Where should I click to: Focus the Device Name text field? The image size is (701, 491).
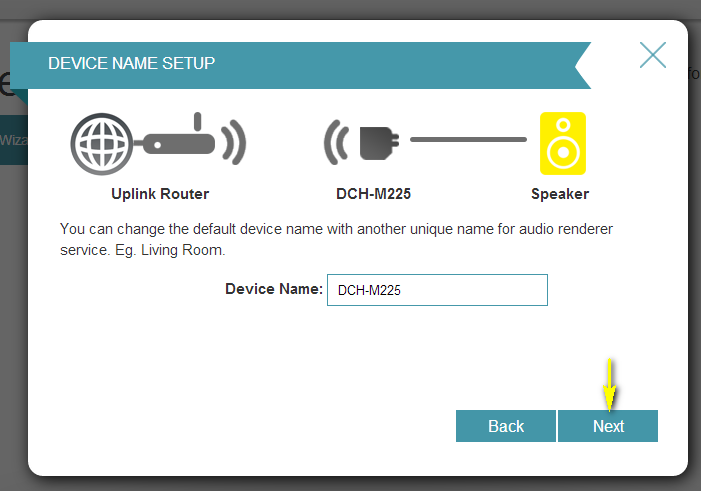tap(437, 290)
